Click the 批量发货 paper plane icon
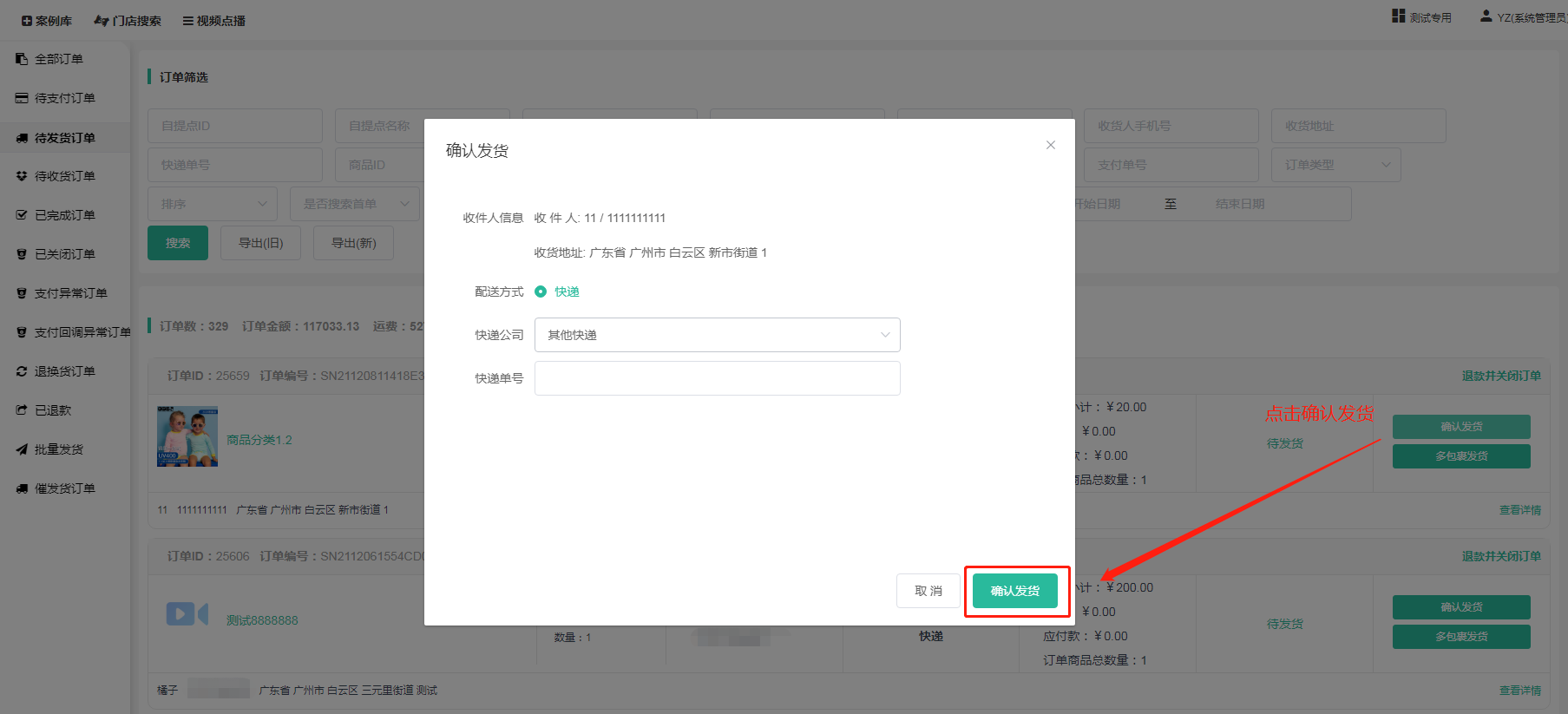This screenshot has height=714, width=1568. (22, 449)
